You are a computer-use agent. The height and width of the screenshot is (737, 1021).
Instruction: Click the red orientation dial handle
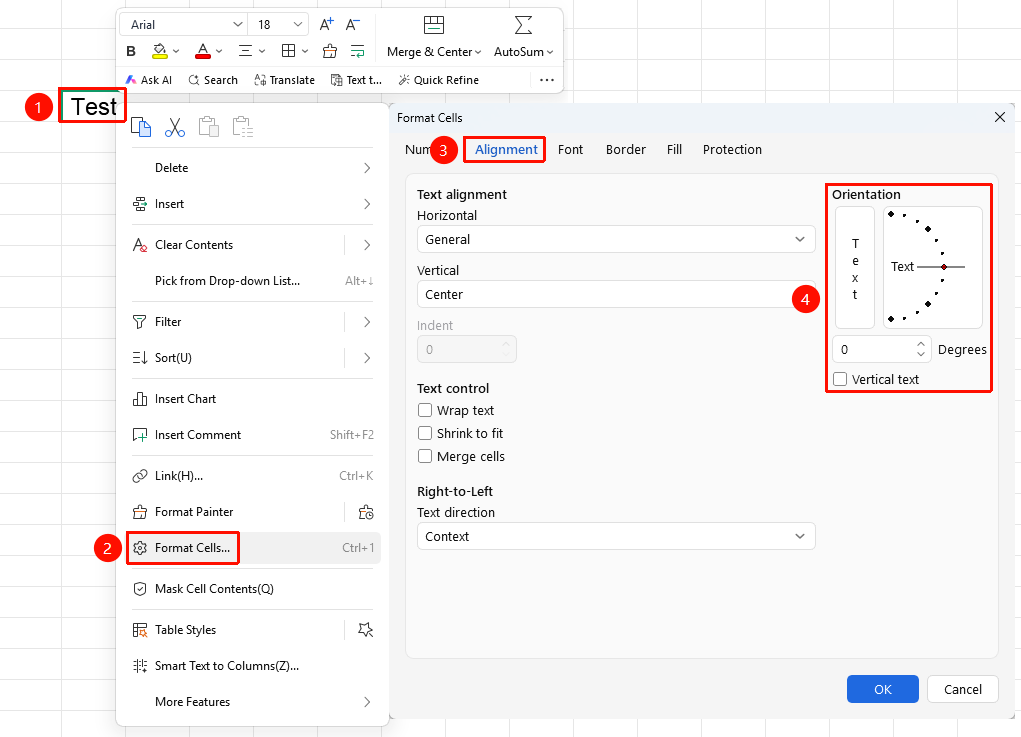[x=944, y=267]
